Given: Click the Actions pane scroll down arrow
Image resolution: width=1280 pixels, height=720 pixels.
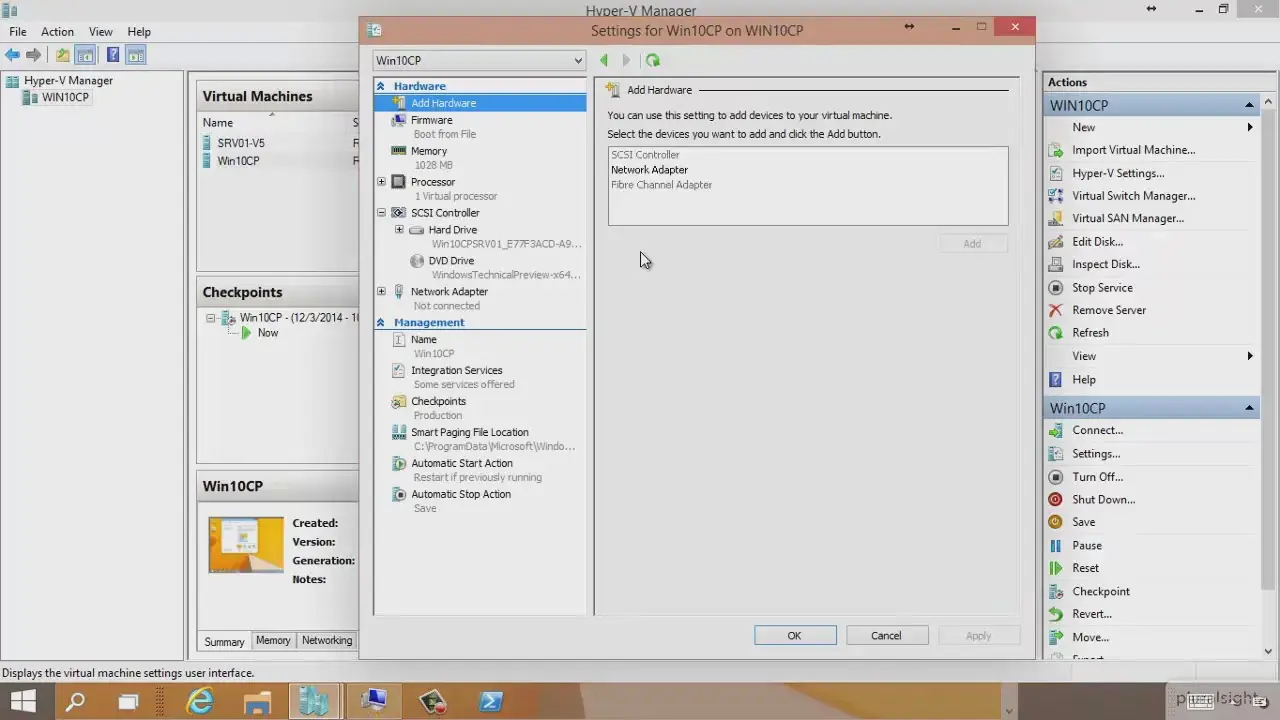Looking at the screenshot, I should tap(1268, 651).
